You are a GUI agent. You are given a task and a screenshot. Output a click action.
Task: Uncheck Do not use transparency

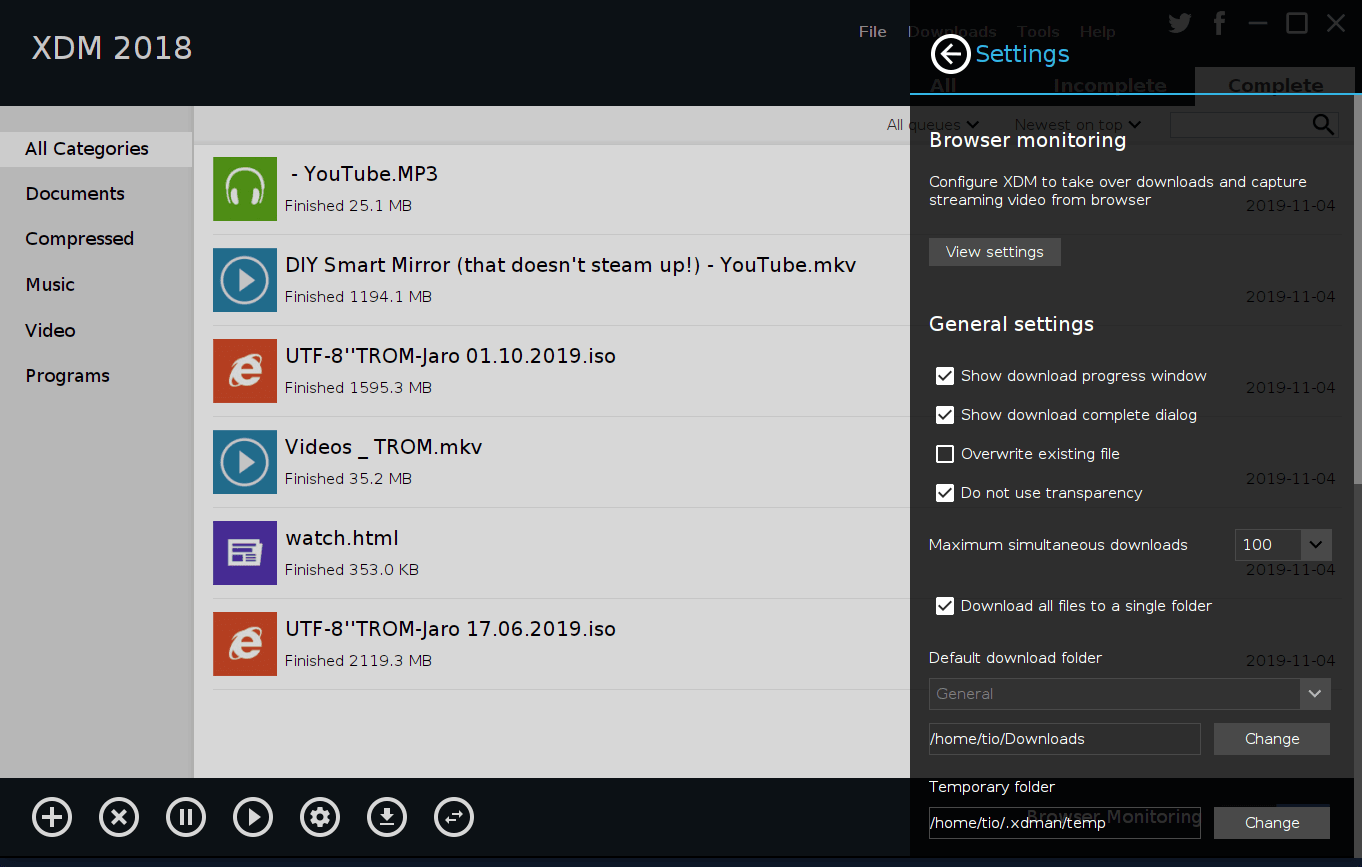click(945, 493)
